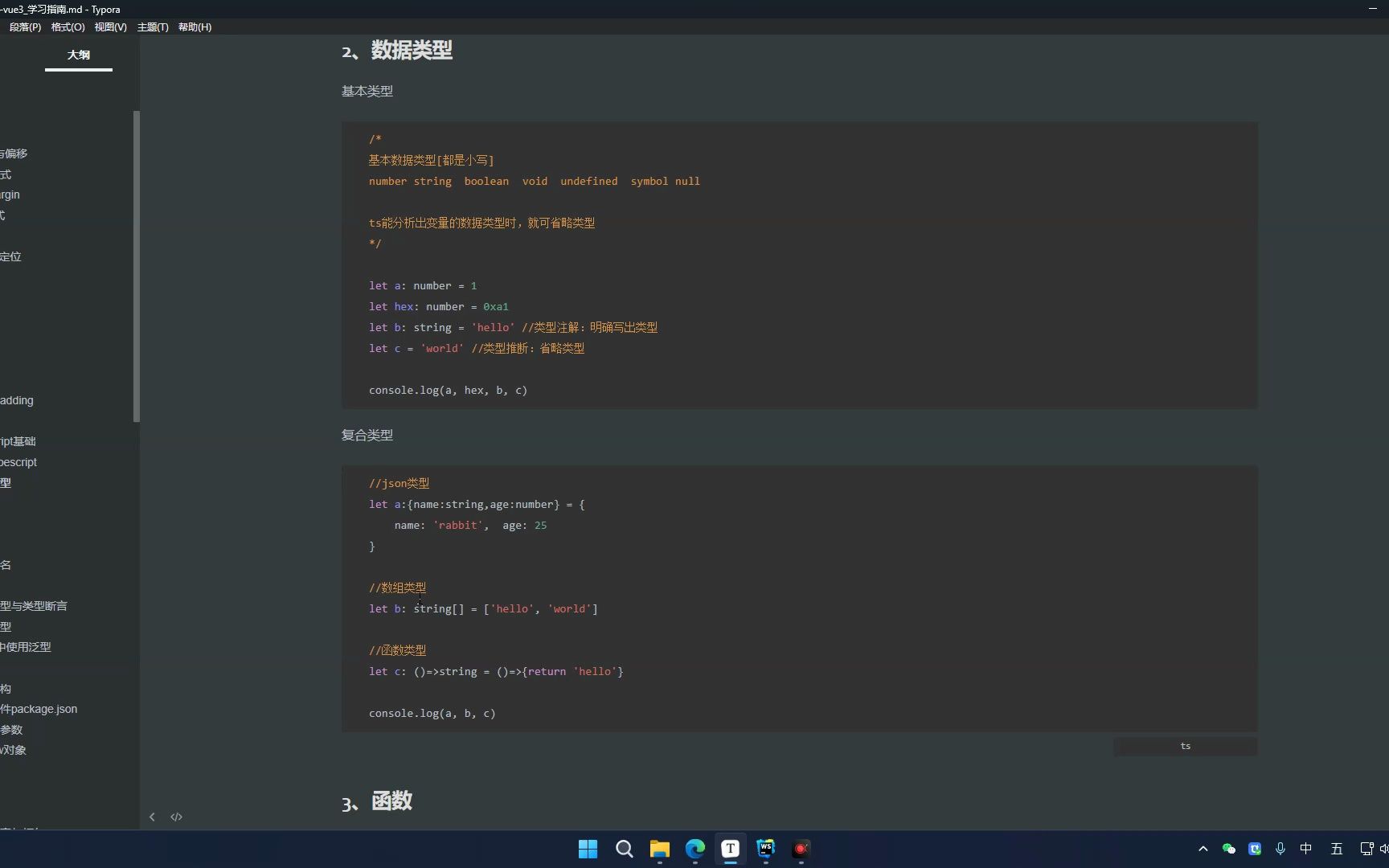Open source code mode with </> icon

tap(176, 817)
